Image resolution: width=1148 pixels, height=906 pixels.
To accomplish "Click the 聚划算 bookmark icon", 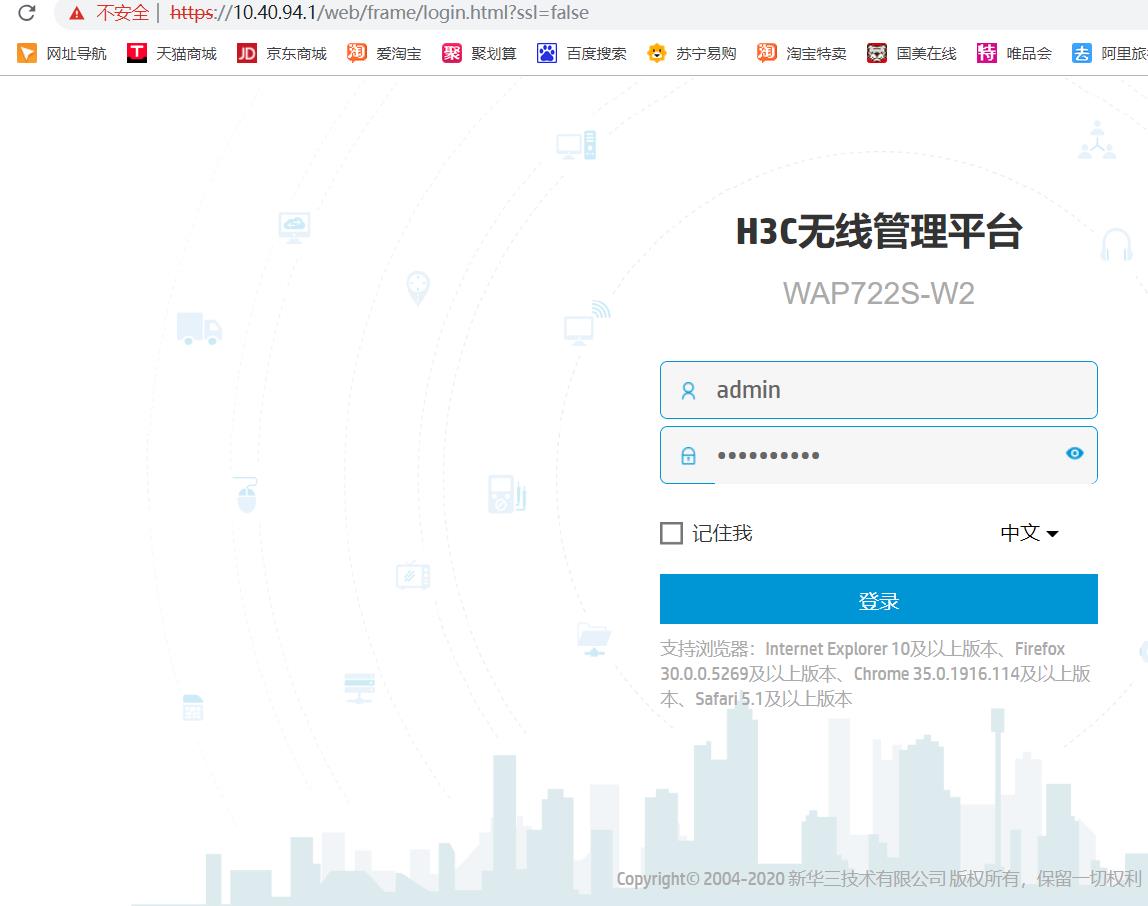I will pyautogui.click(x=454, y=53).
